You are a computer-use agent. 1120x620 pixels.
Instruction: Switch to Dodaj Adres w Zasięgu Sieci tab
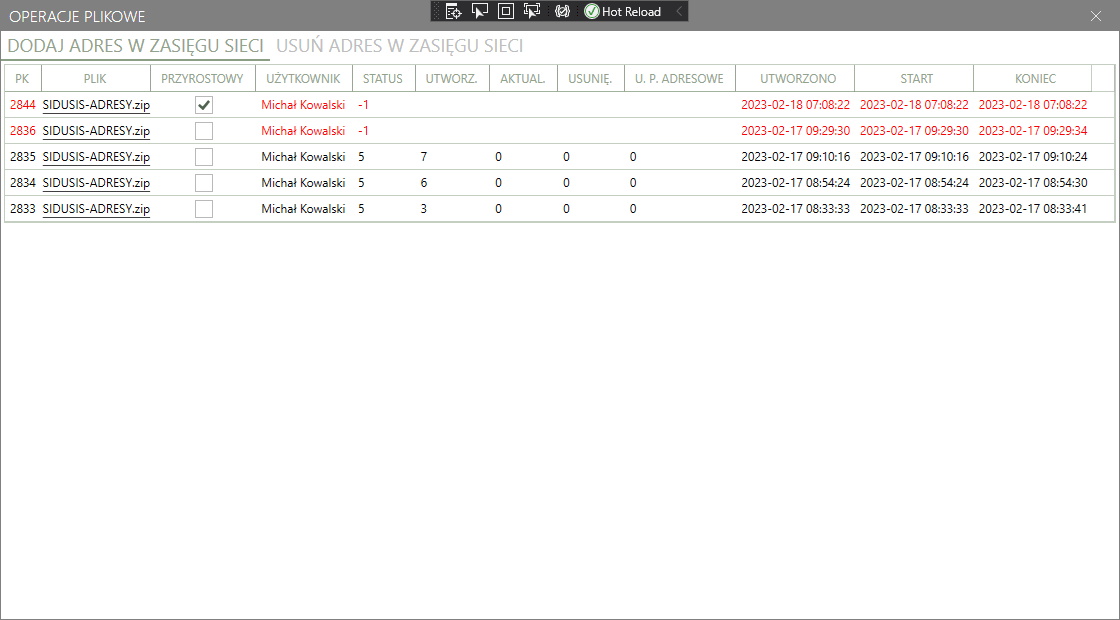135,46
